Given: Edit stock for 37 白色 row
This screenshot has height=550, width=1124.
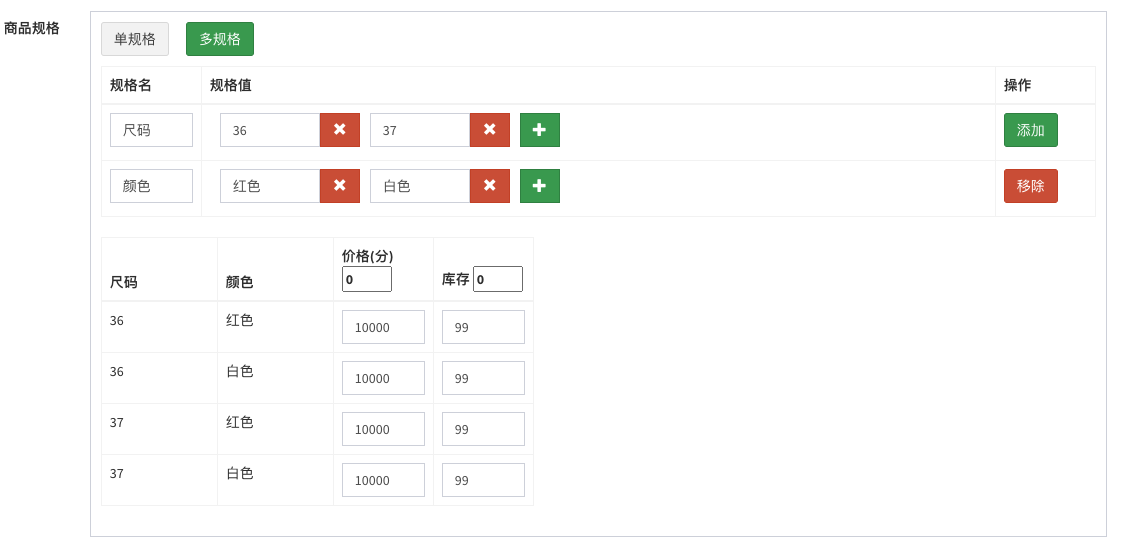Looking at the screenshot, I should (483, 480).
